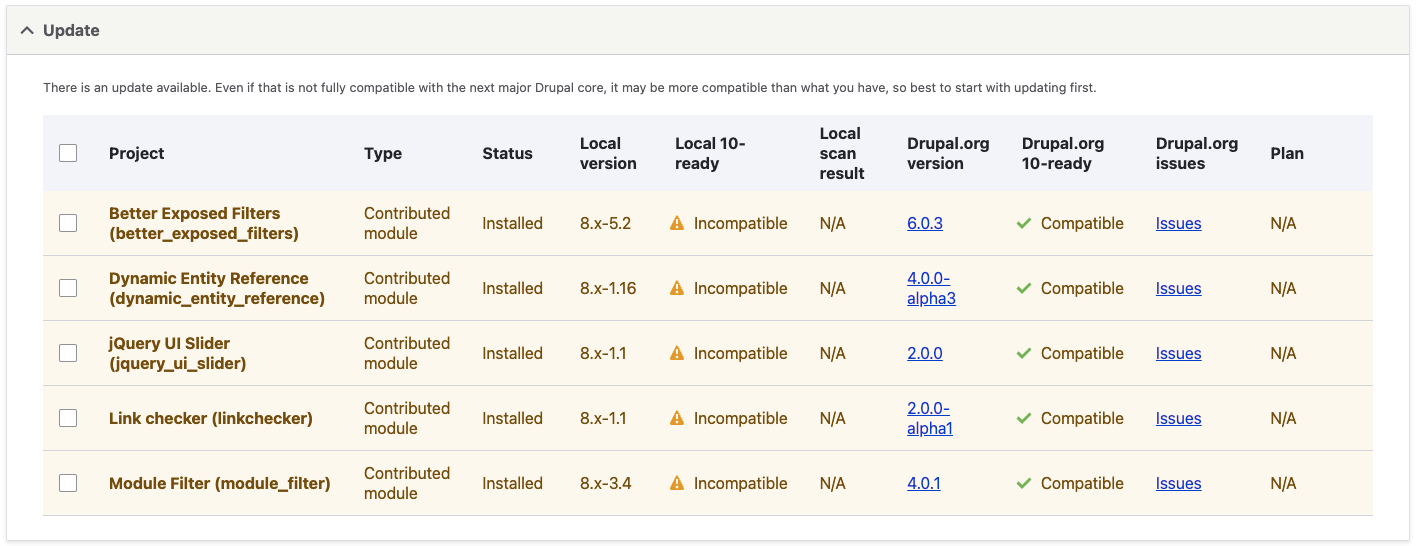Click the Local scan result column header
The height and width of the screenshot is (546, 1416).
pos(842,153)
